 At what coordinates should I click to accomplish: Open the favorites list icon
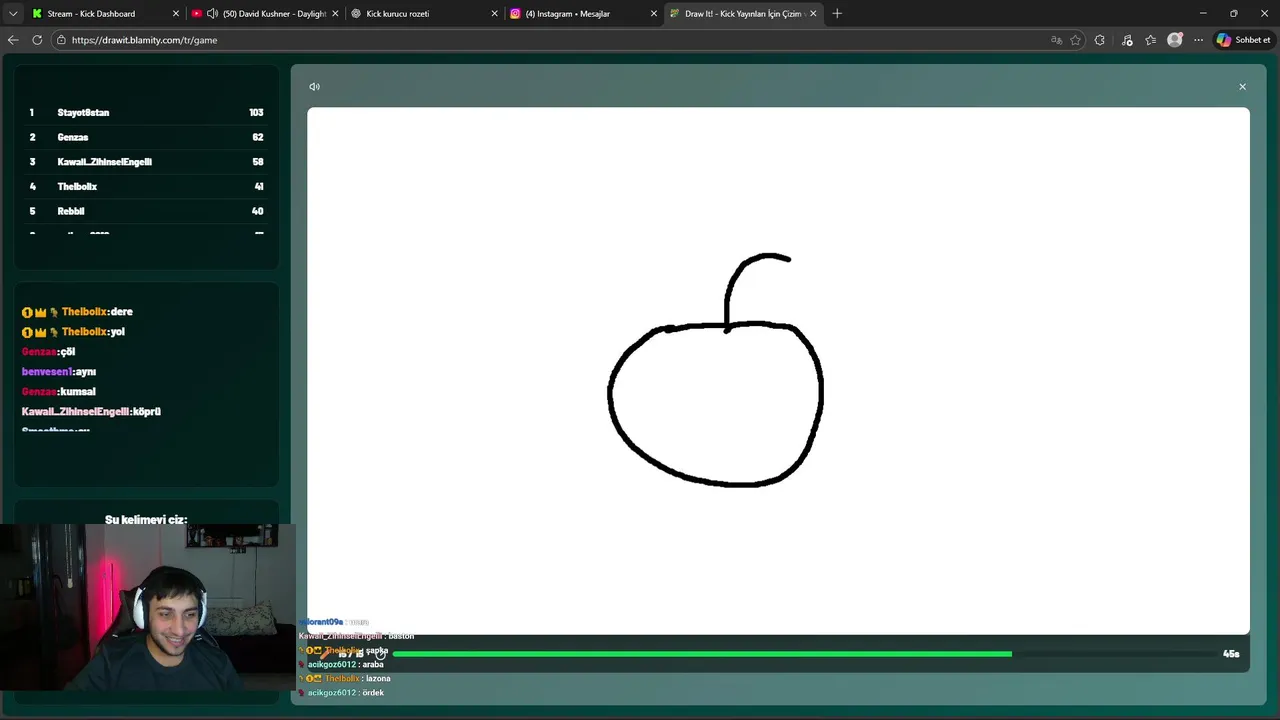click(x=1151, y=40)
